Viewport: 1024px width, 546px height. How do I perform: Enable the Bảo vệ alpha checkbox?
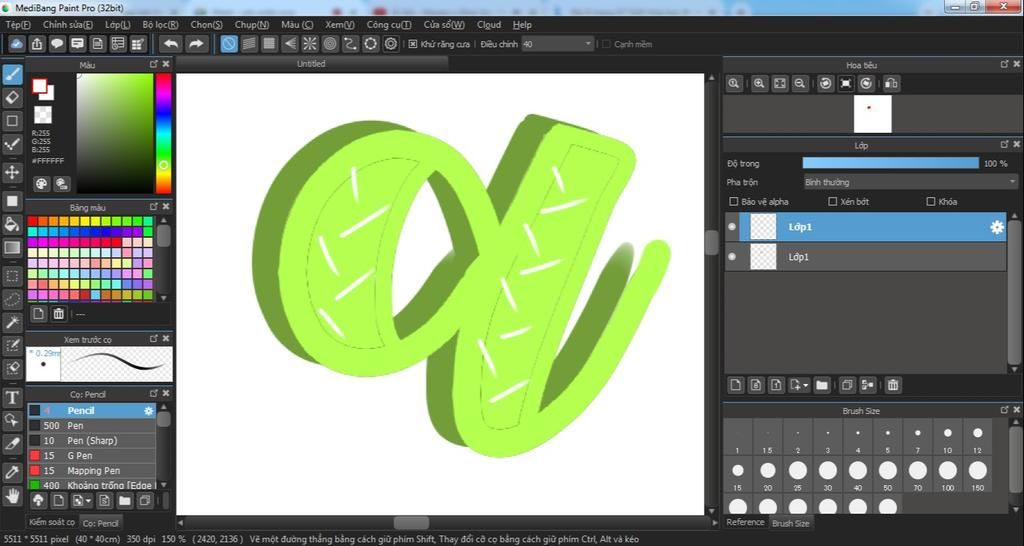coord(733,202)
